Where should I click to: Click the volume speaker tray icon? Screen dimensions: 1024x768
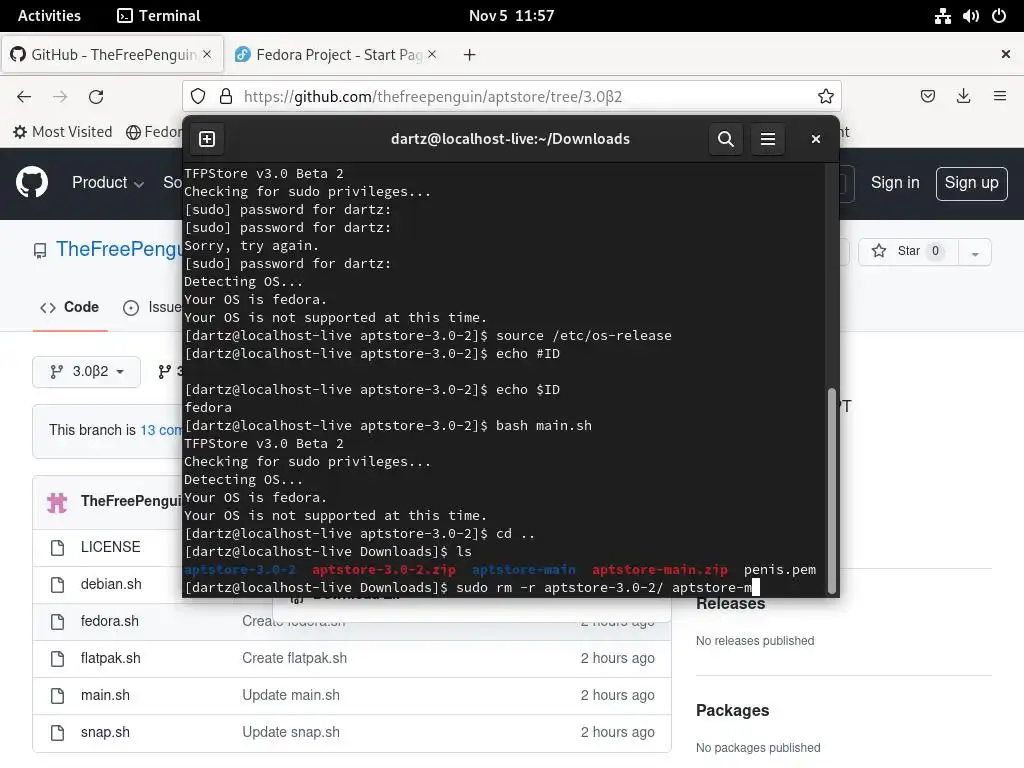(x=970, y=16)
